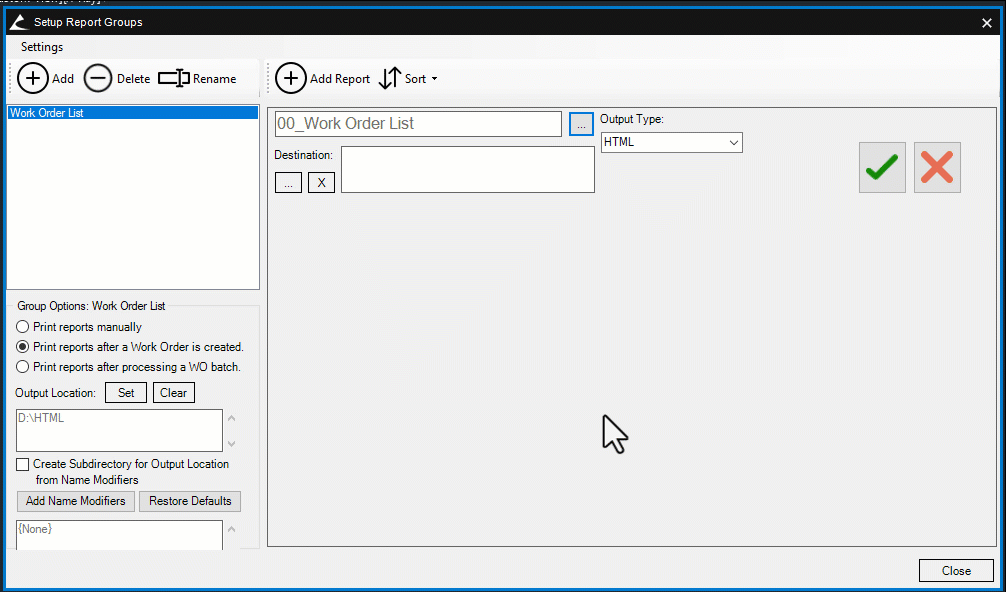Enable Create Subdirectory for Output Location
Screen dimensions: 1006x592
tap(22, 464)
